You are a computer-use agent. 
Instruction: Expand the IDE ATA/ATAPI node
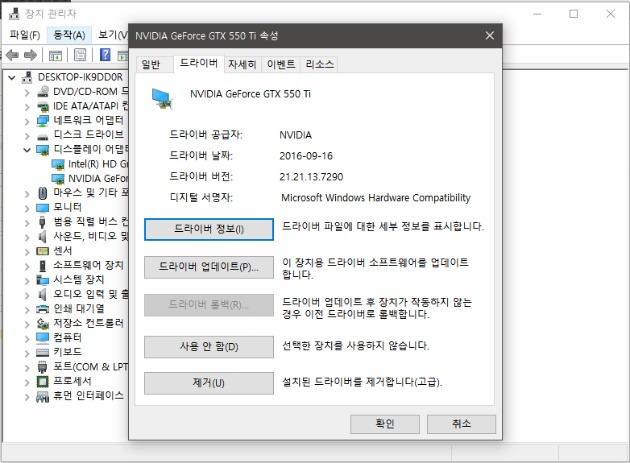coord(27,107)
